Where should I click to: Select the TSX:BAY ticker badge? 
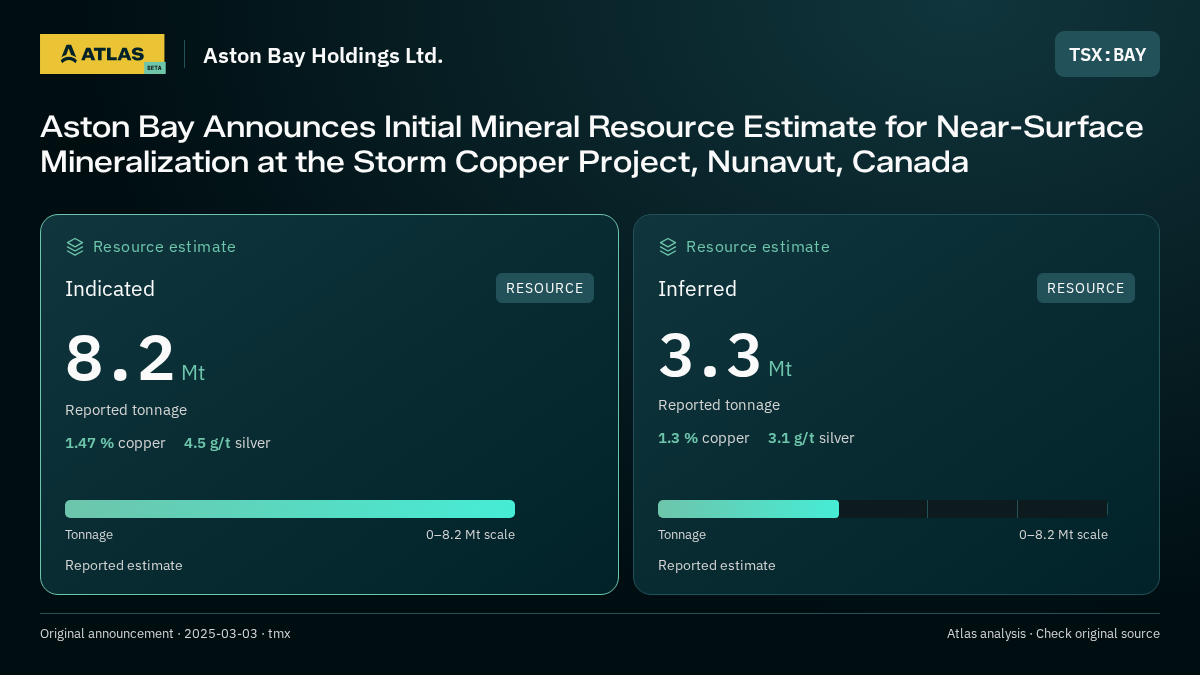pyautogui.click(x=1107, y=54)
